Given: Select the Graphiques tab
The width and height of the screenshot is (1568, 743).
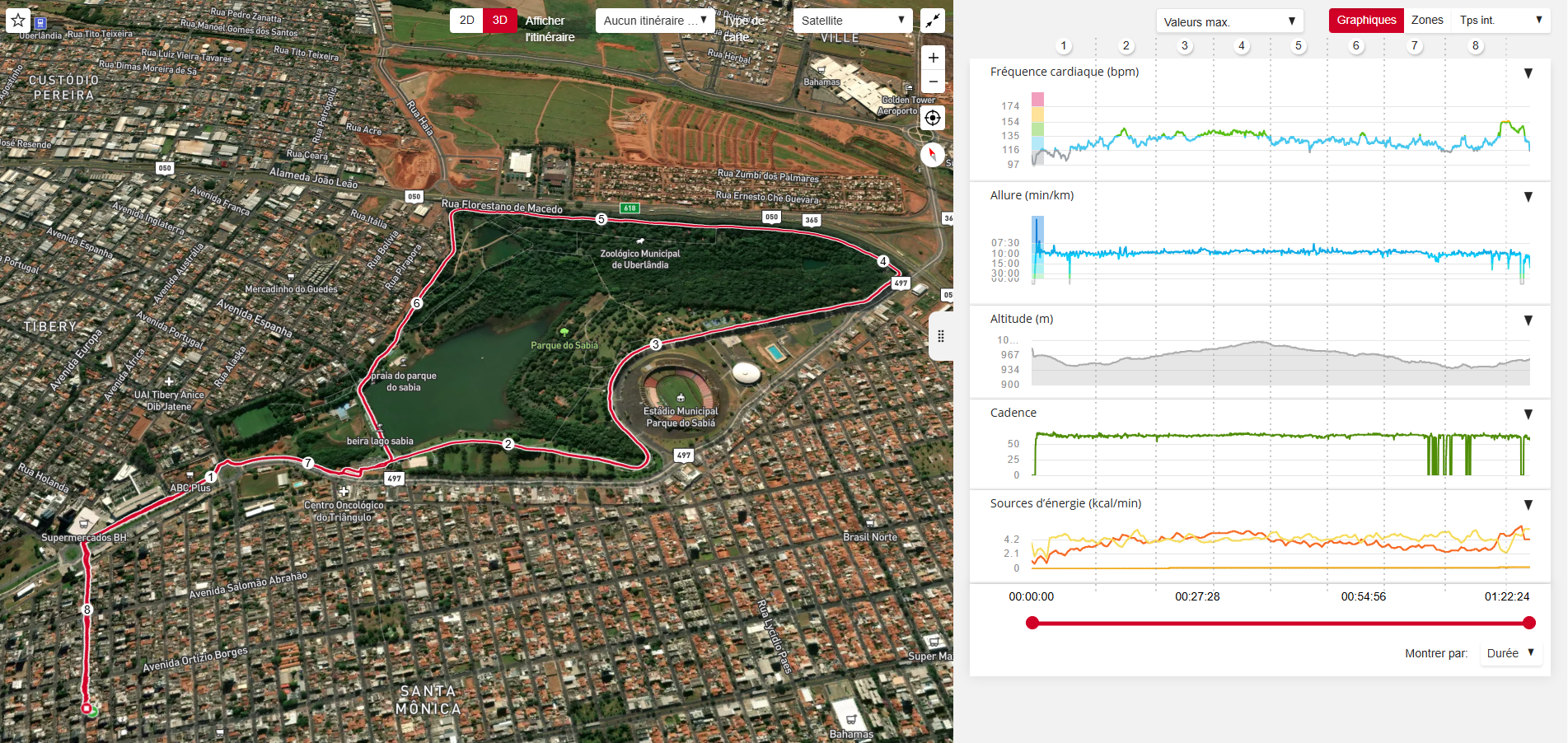Looking at the screenshot, I should (x=1366, y=21).
